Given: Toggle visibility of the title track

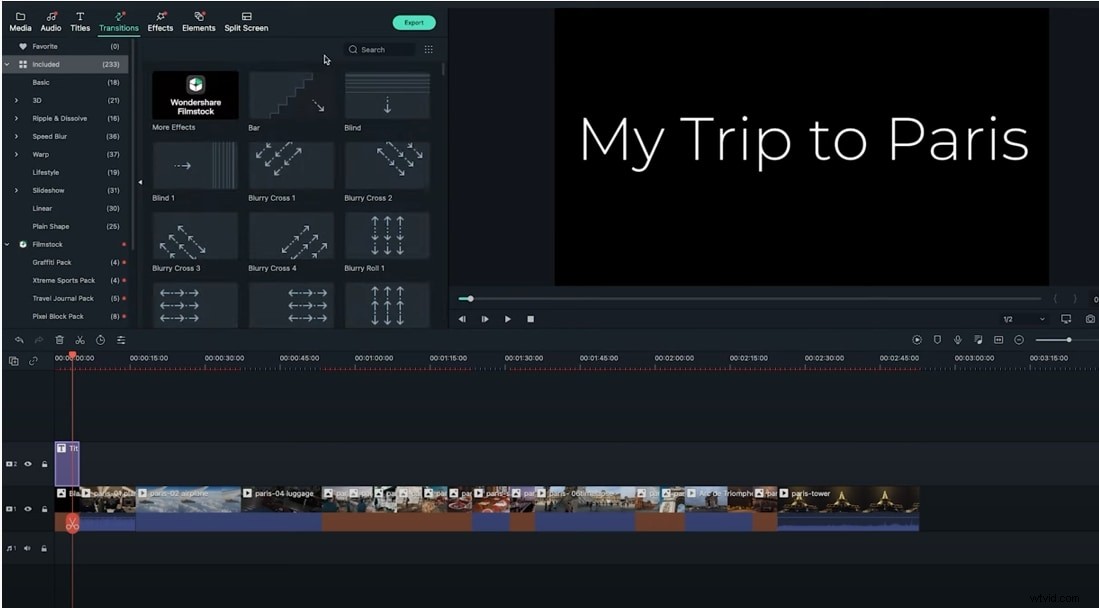Looking at the screenshot, I should [x=28, y=464].
